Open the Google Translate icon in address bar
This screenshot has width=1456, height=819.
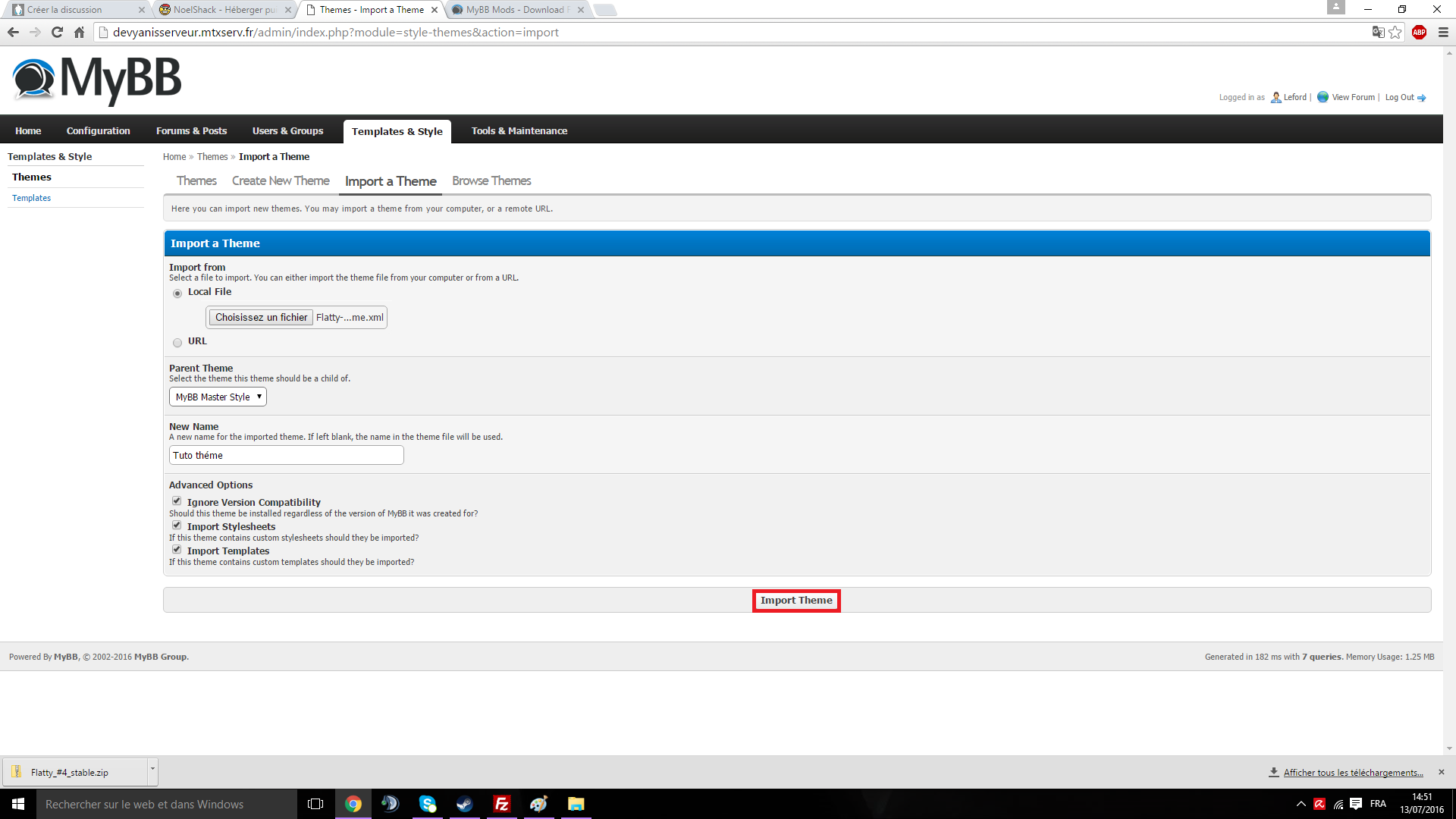click(1378, 32)
